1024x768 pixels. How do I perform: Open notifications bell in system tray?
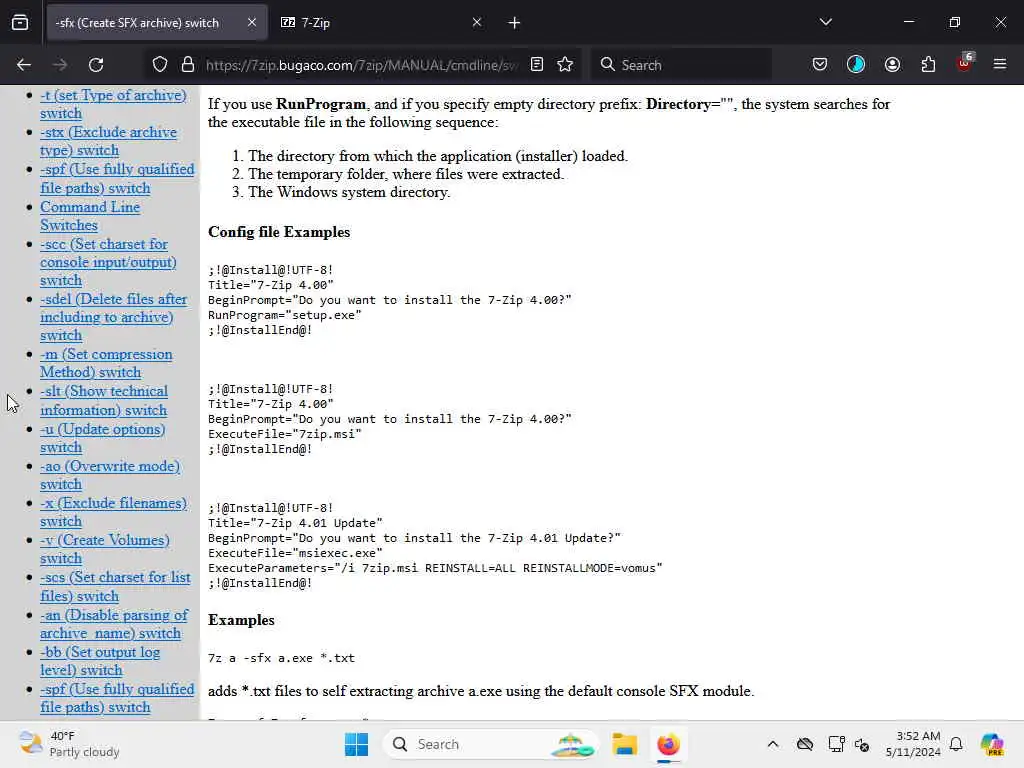956,744
